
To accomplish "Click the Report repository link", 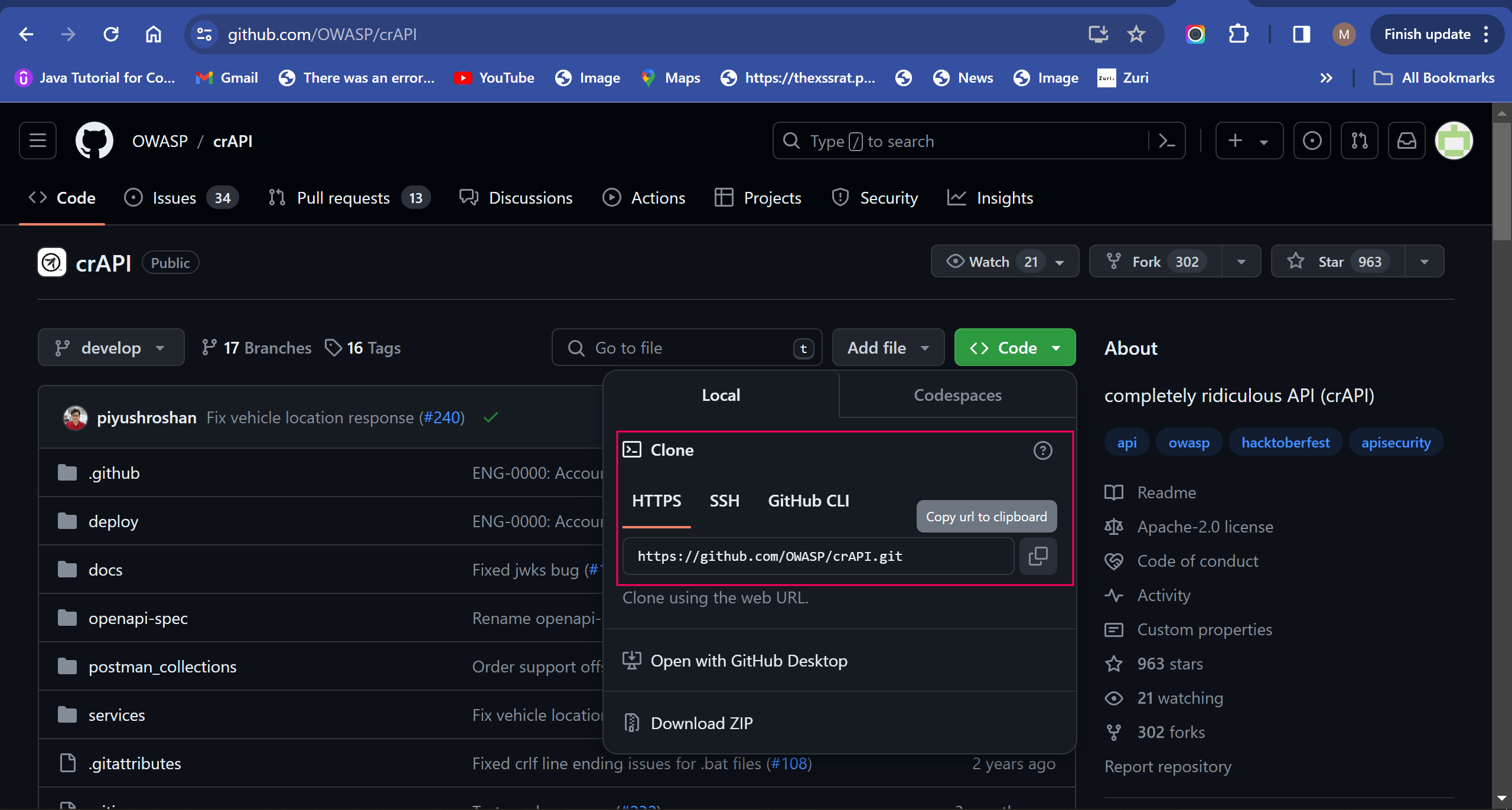I will tap(1168, 766).
